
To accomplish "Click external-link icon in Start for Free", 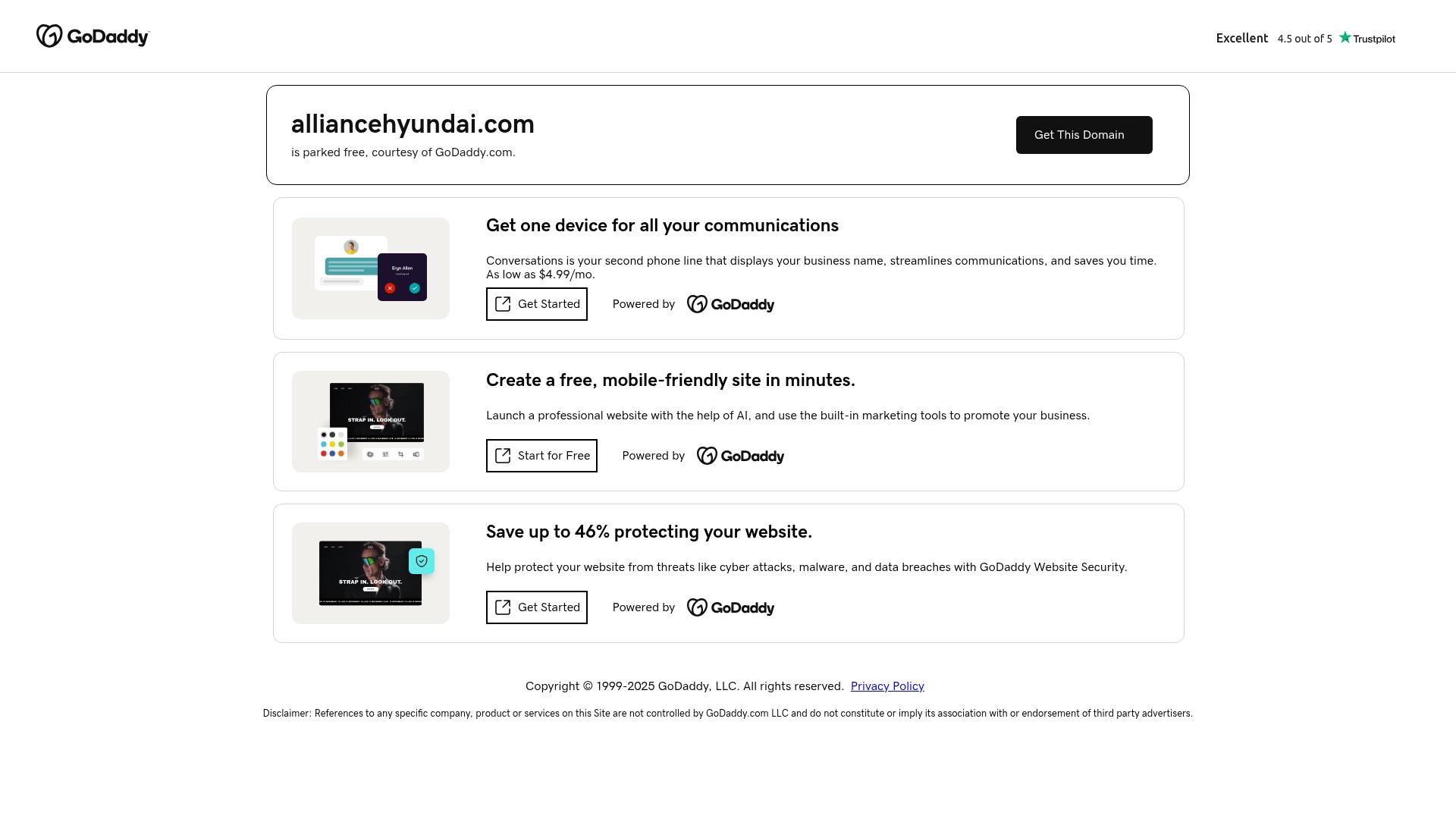I will [x=503, y=456].
